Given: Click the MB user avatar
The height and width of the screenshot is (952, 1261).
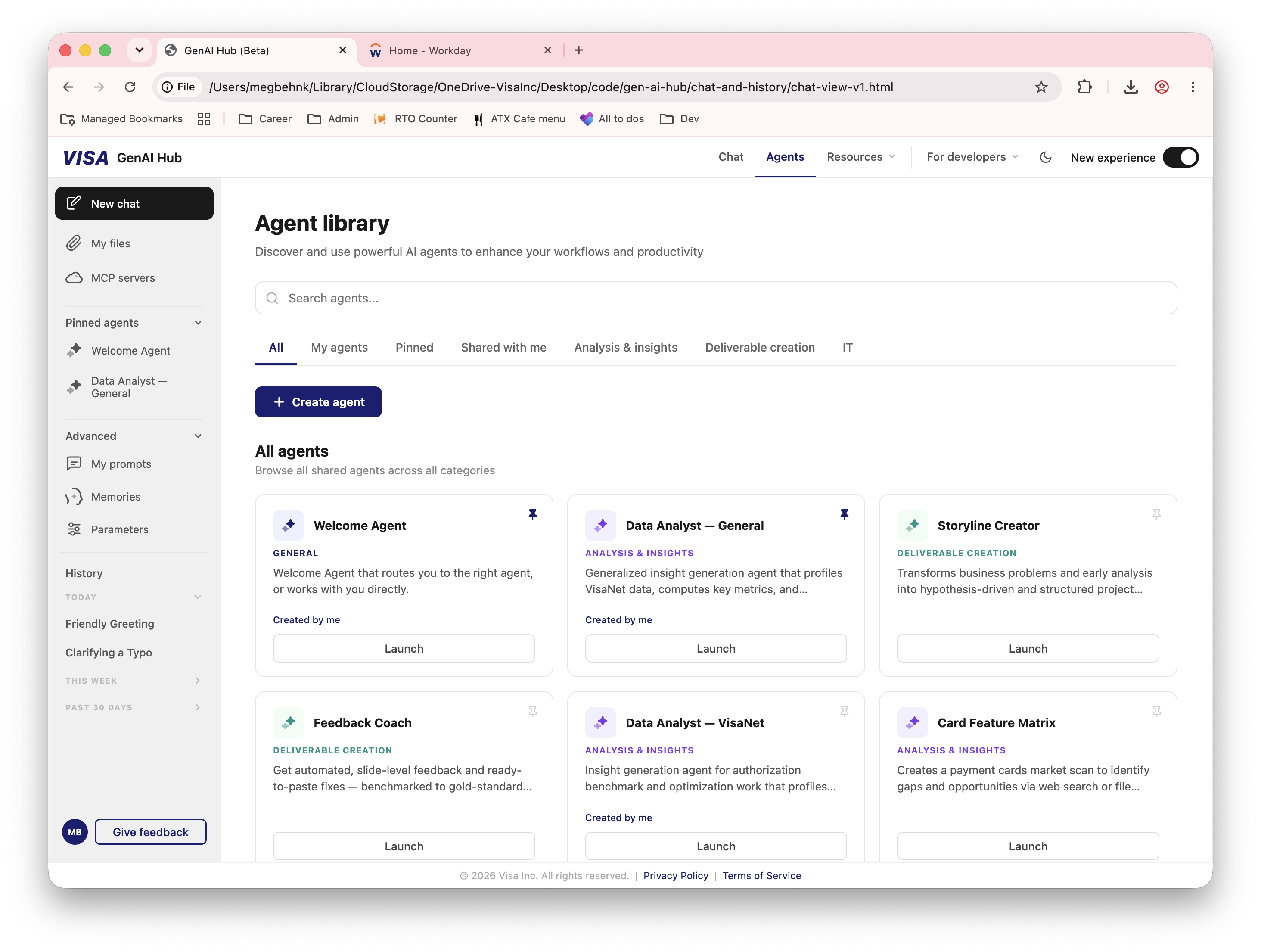Looking at the screenshot, I should point(75,832).
